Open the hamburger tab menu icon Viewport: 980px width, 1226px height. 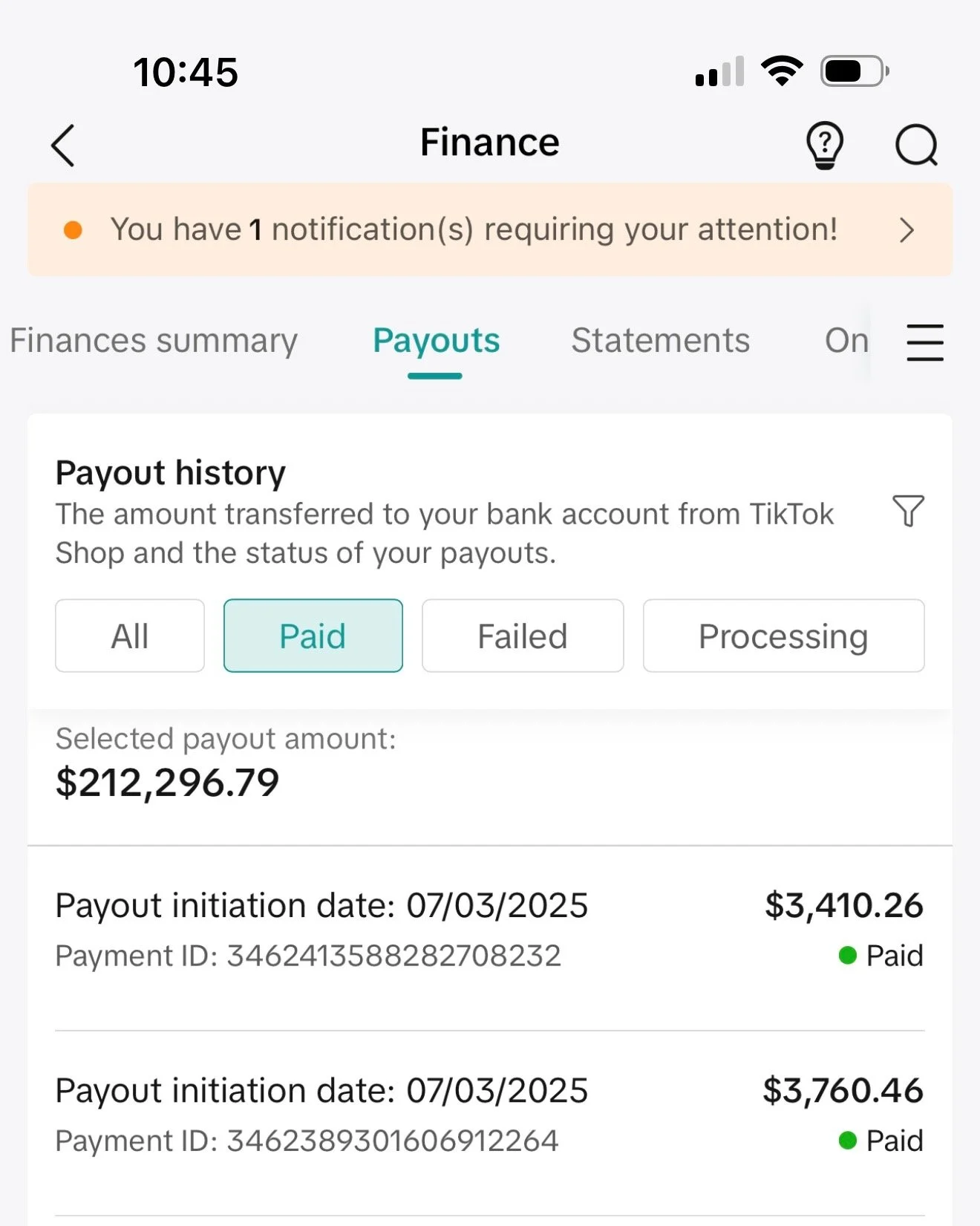pos(925,342)
